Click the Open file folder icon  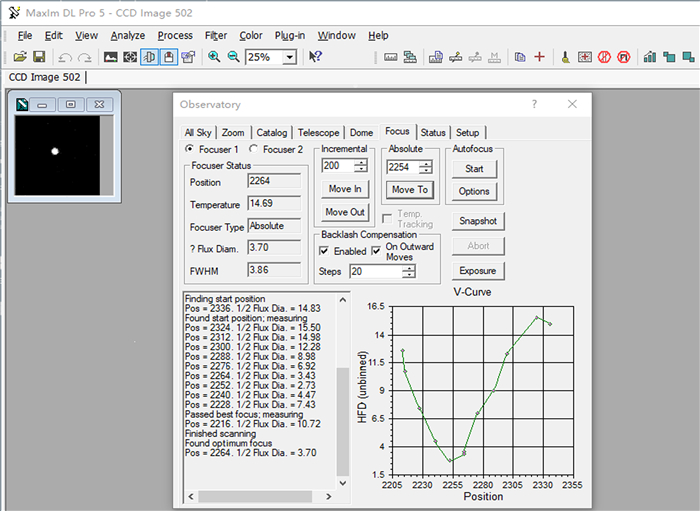[x=20, y=57]
